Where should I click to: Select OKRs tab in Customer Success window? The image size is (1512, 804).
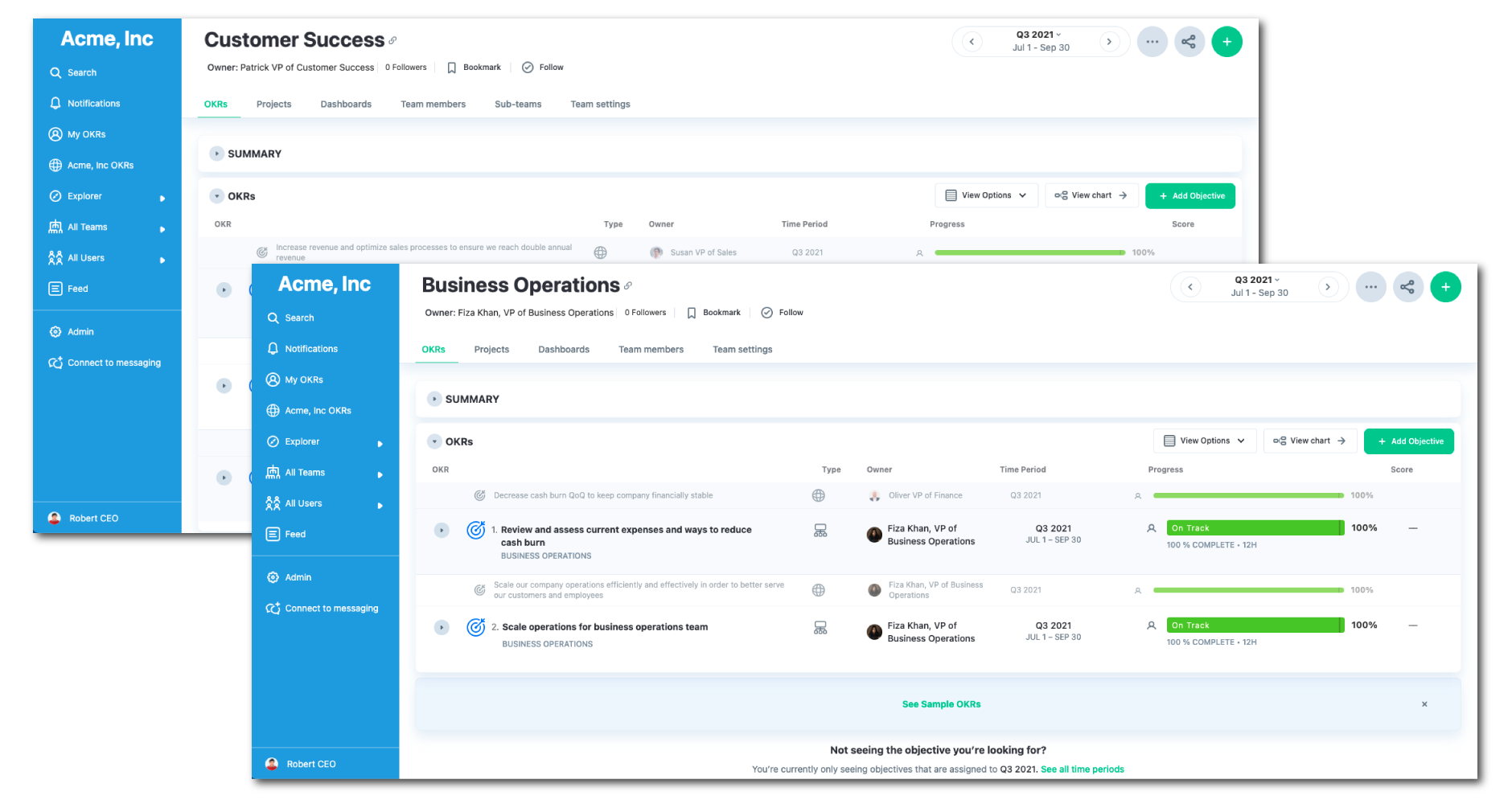[x=216, y=105]
